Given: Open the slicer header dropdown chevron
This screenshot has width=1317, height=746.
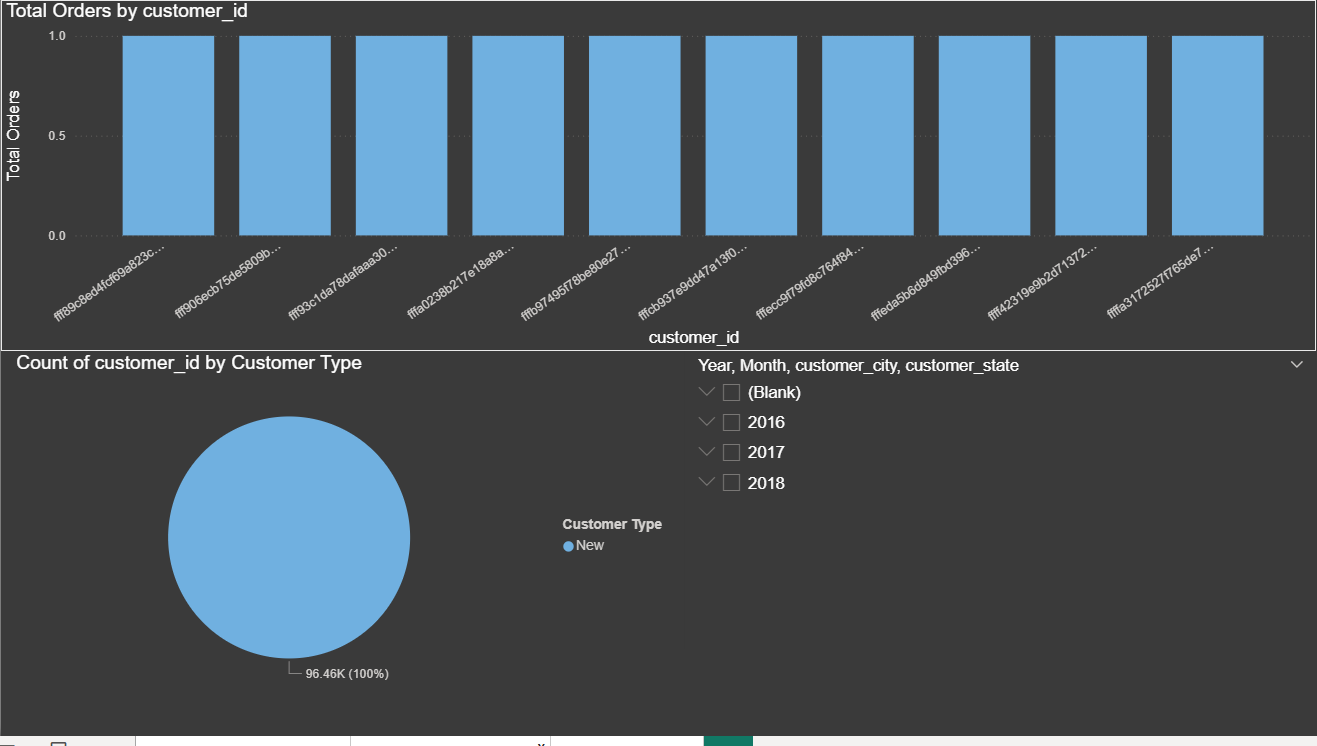Looking at the screenshot, I should click(1297, 365).
